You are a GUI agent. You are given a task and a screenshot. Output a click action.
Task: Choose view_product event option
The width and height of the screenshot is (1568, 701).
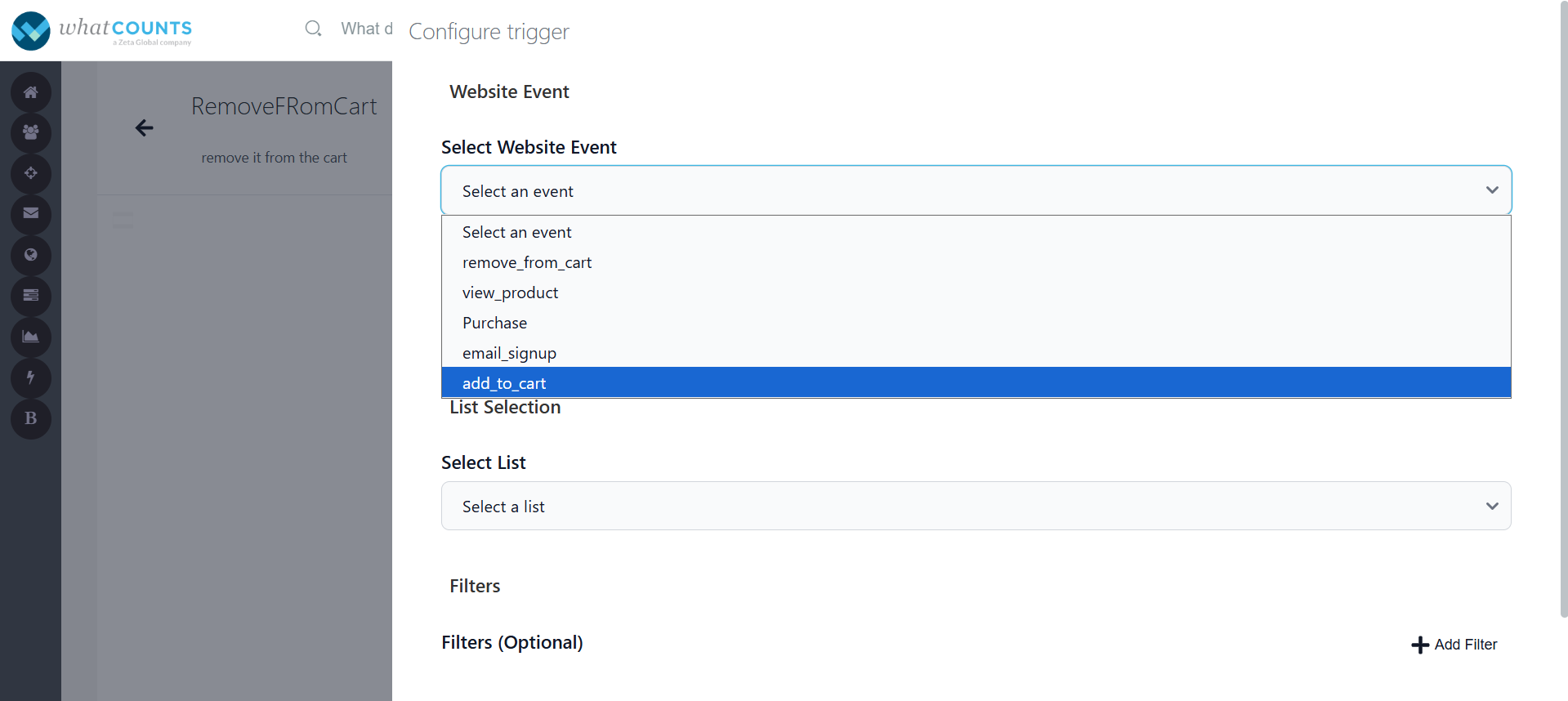(x=511, y=292)
